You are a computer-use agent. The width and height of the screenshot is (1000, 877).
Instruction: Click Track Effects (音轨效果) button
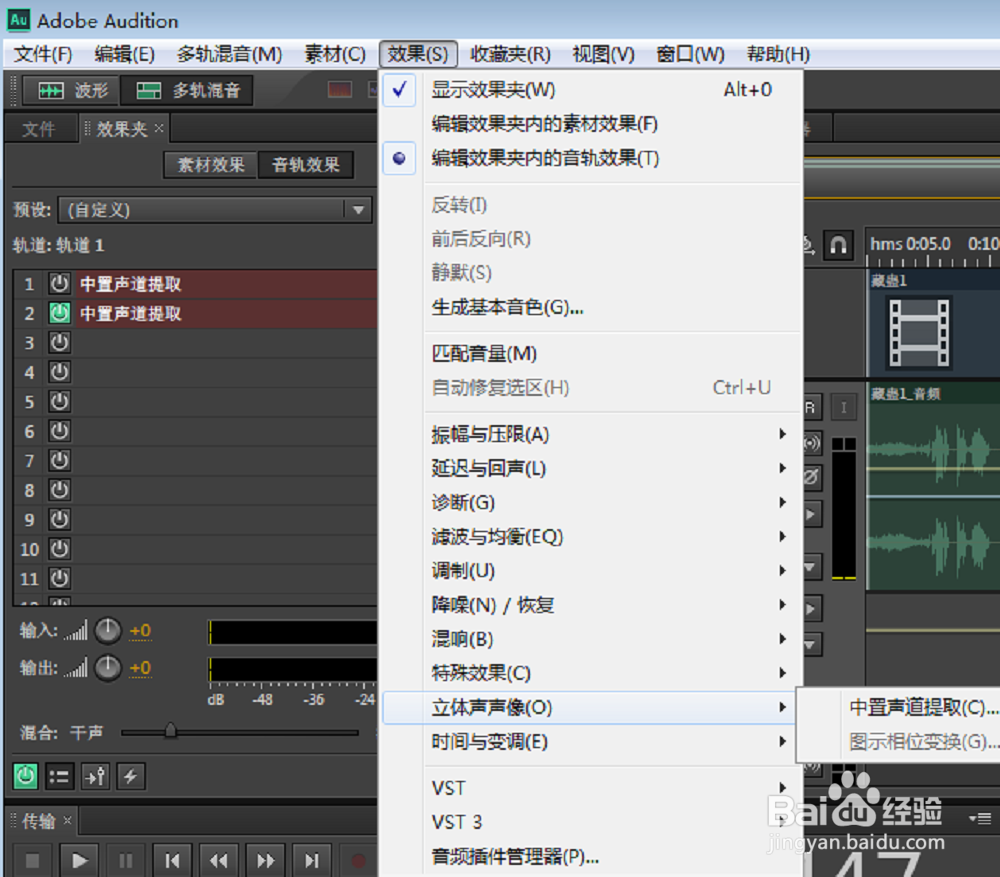pos(305,165)
